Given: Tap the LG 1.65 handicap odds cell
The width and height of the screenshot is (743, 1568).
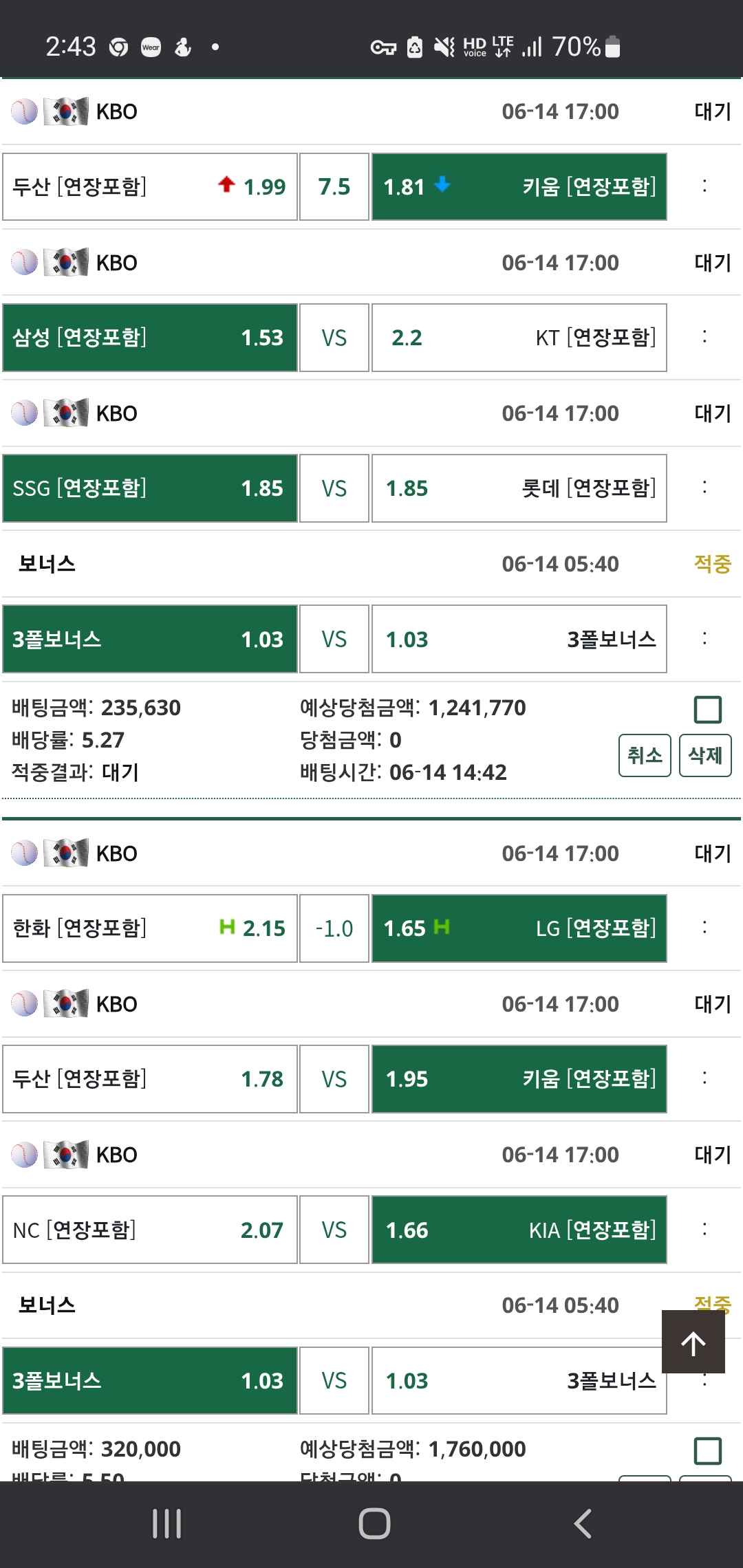Looking at the screenshot, I should click(519, 928).
